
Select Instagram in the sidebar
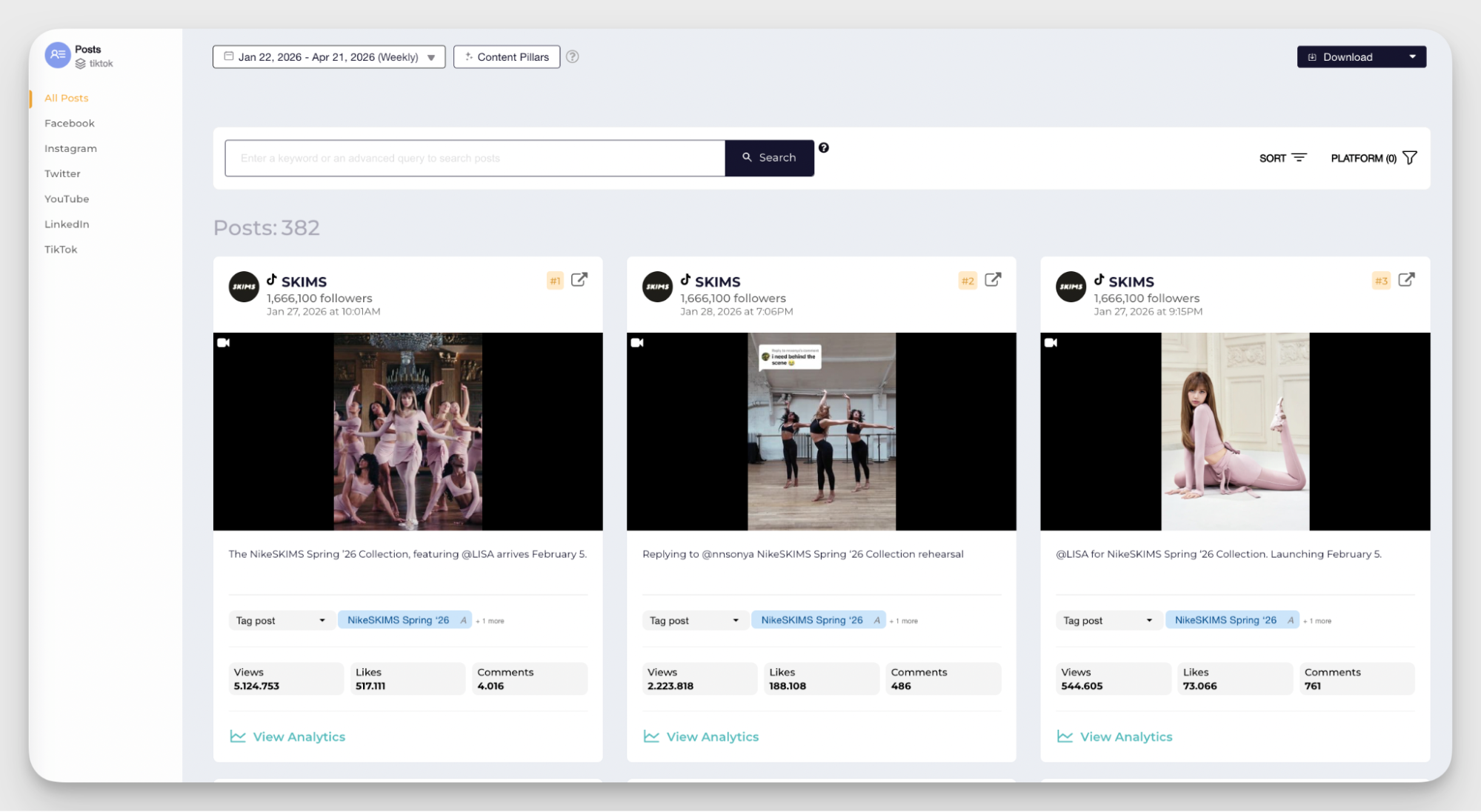(70, 148)
